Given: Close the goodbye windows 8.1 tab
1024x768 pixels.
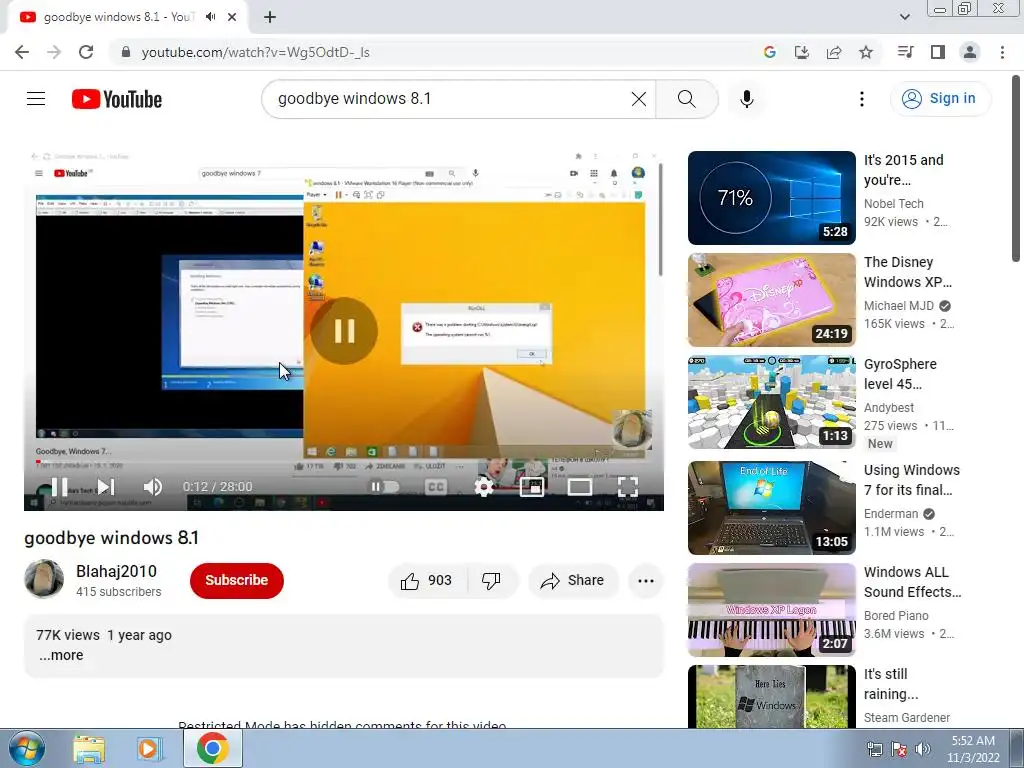Looking at the screenshot, I should [232, 17].
